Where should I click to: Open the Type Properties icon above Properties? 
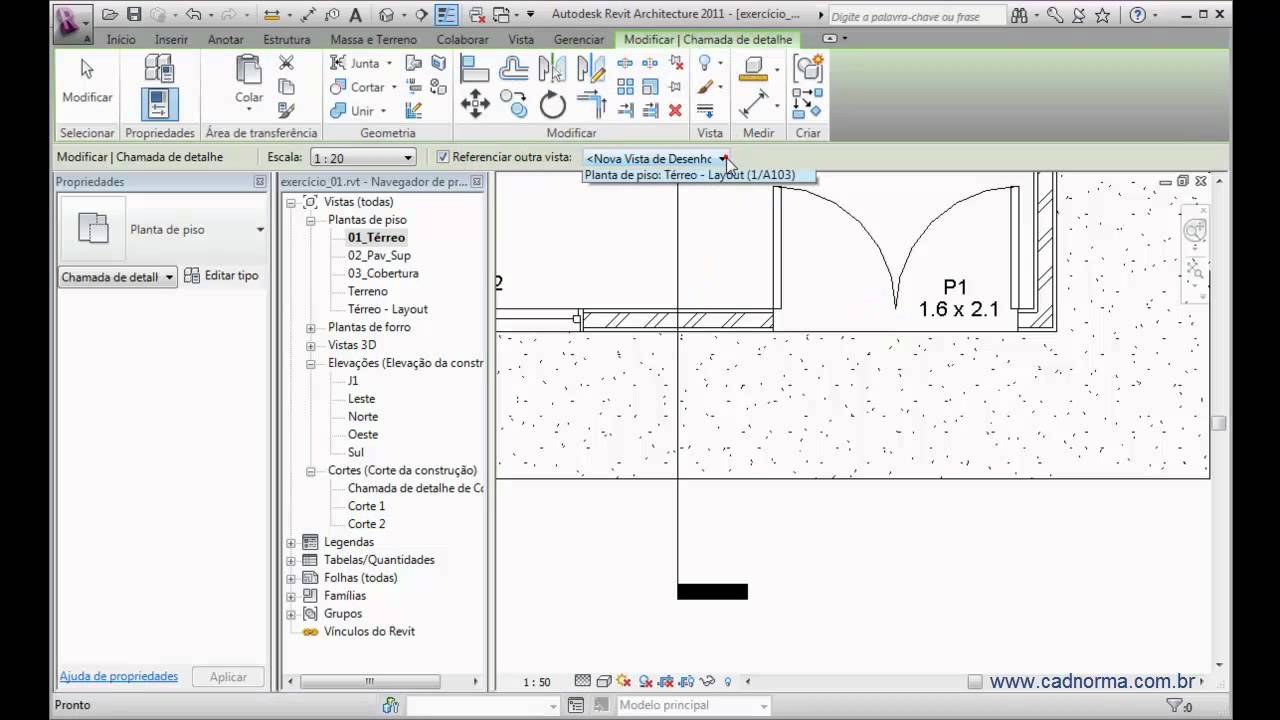pos(159,67)
